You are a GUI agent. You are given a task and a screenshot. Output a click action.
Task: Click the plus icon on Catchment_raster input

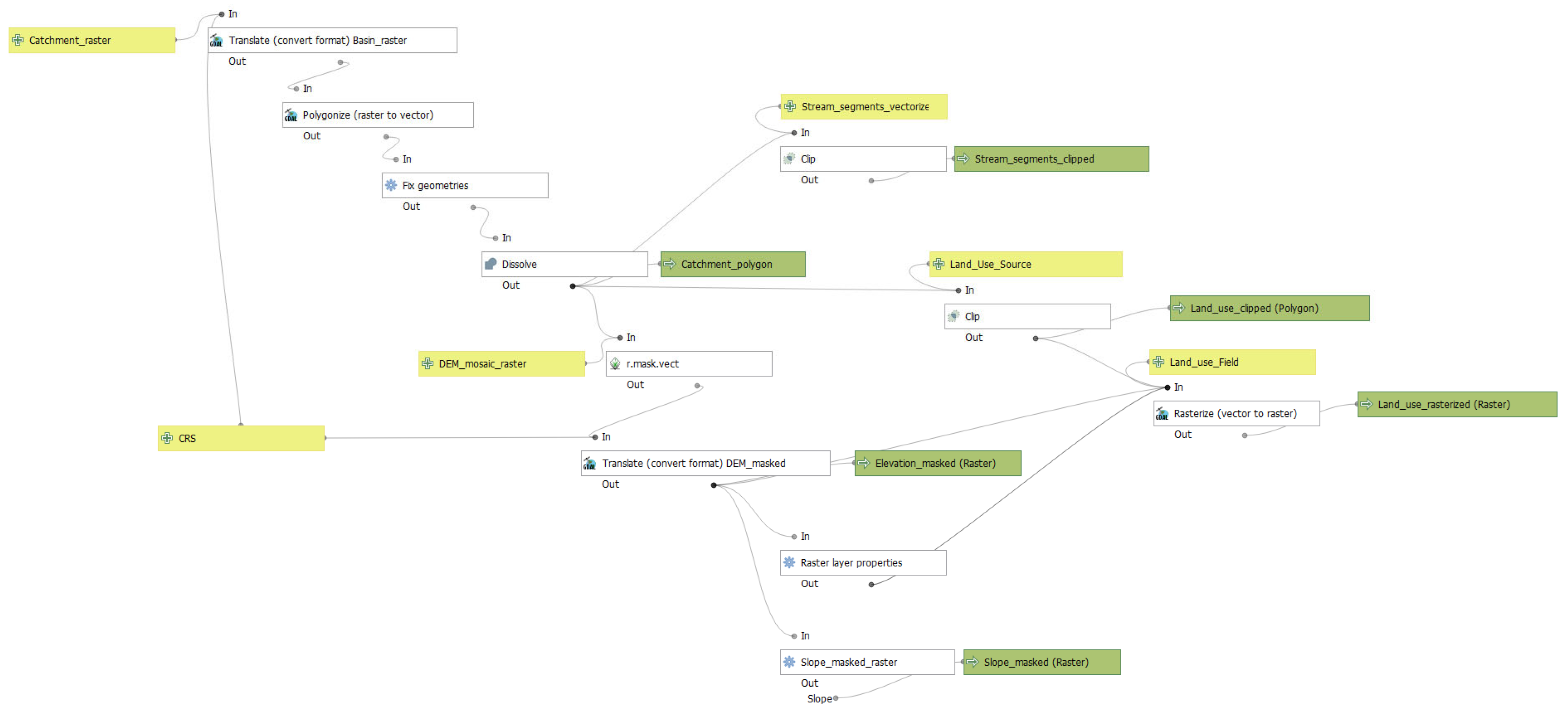click(18, 40)
